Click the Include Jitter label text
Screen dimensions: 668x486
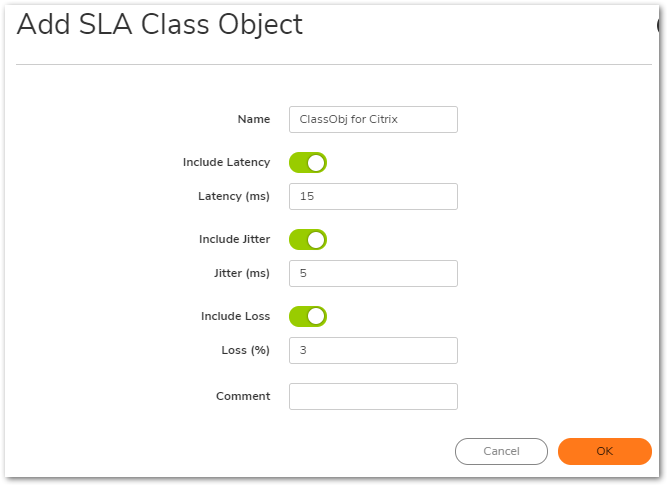[234, 240]
